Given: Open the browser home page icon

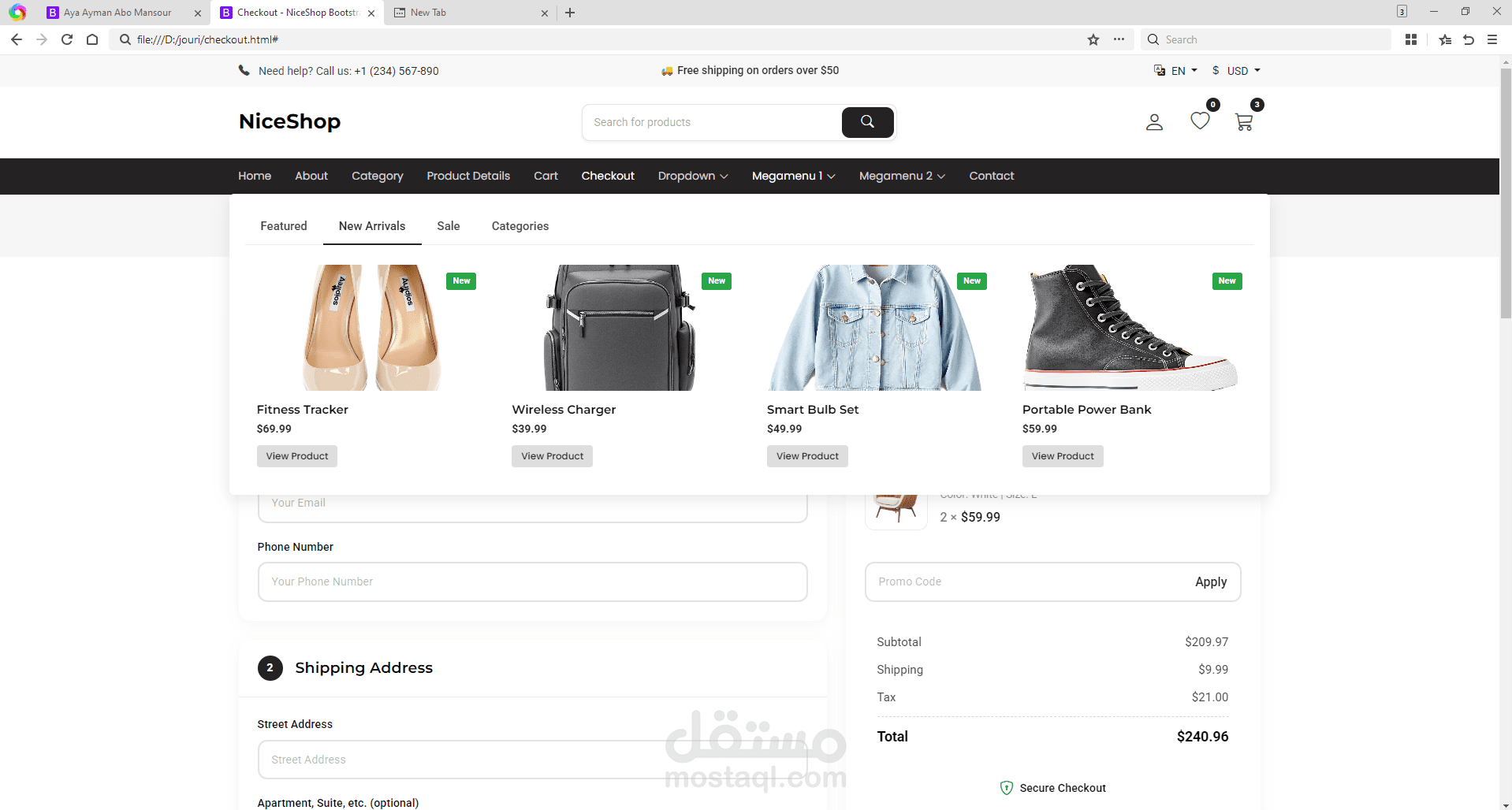Looking at the screenshot, I should pyautogui.click(x=92, y=39).
